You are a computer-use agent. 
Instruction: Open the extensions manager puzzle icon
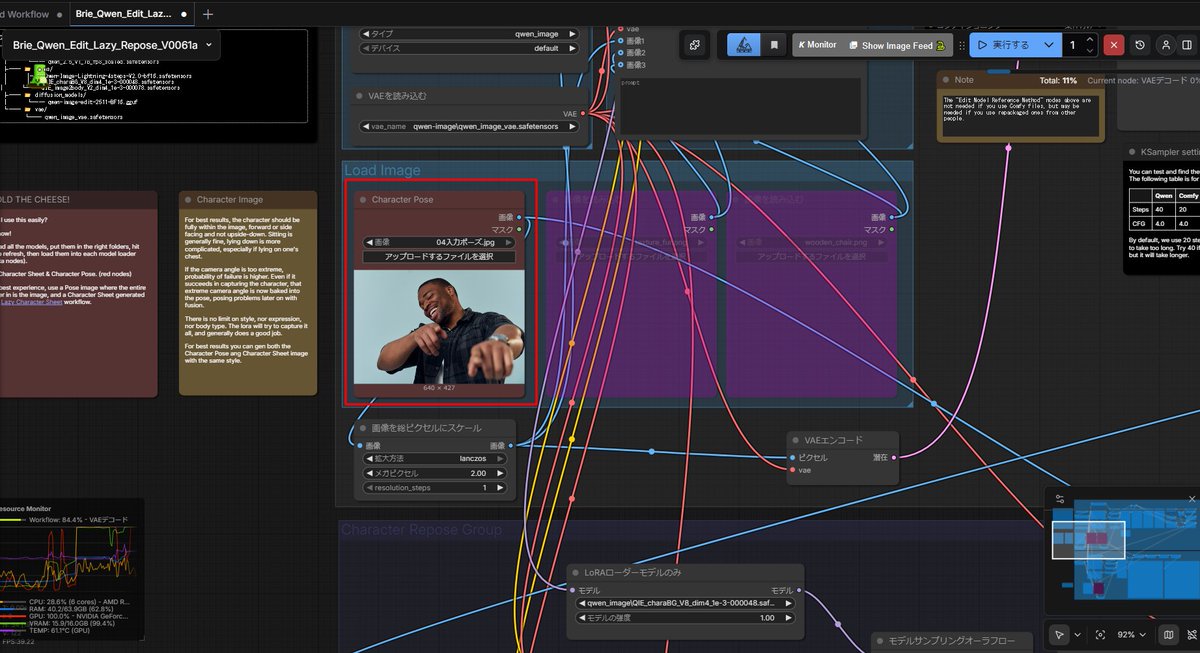pos(695,45)
